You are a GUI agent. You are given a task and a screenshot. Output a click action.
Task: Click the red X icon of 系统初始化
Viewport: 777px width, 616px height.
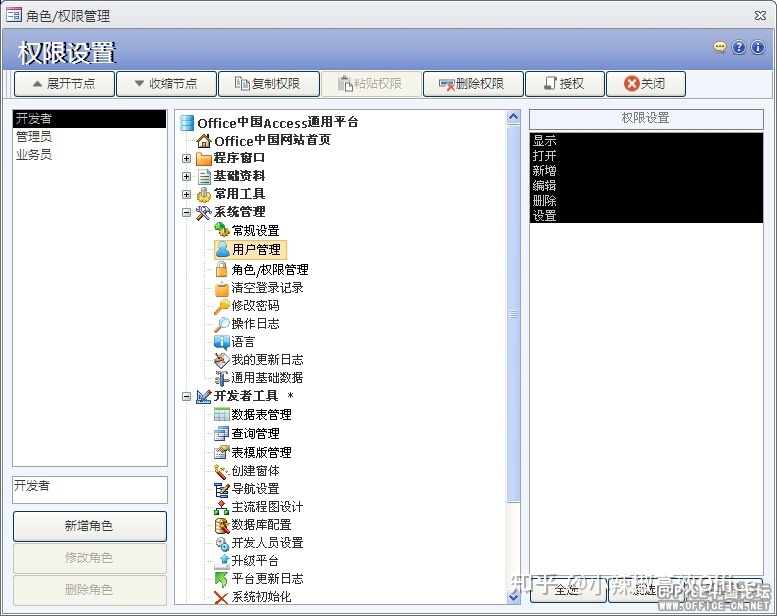tap(222, 597)
